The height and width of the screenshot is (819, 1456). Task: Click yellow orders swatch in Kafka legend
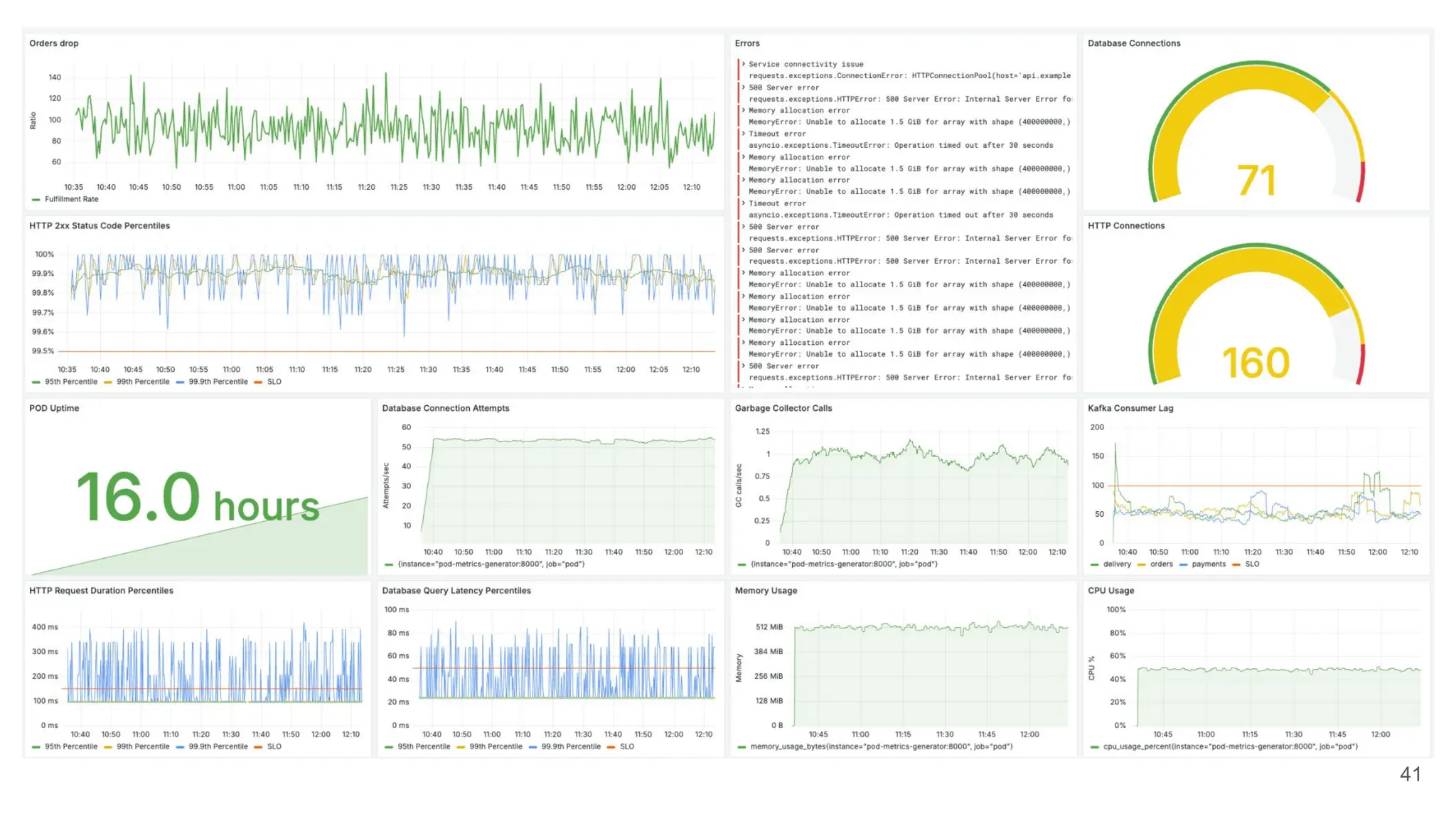point(1142,564)
